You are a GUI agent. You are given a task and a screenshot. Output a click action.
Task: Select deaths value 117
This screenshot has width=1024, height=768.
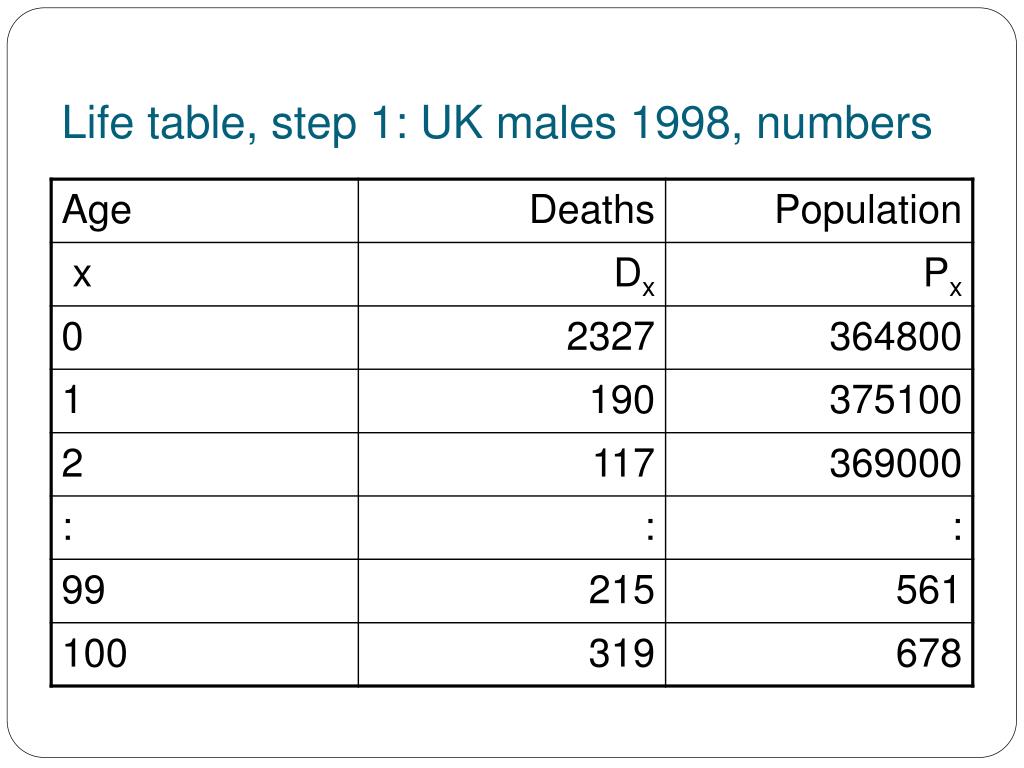click(623, 463)
